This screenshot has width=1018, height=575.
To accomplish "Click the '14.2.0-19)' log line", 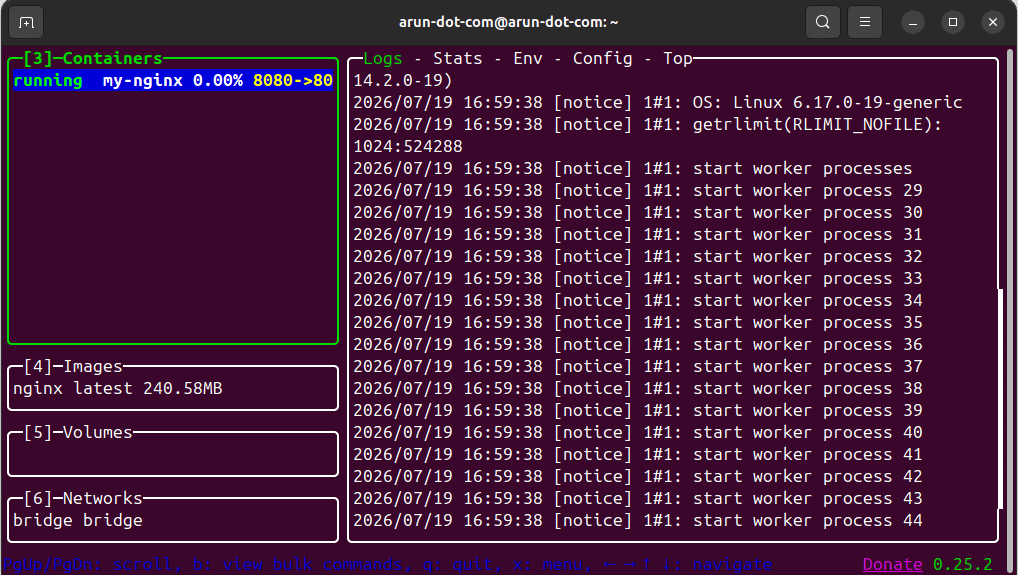I will coord(403,80).
